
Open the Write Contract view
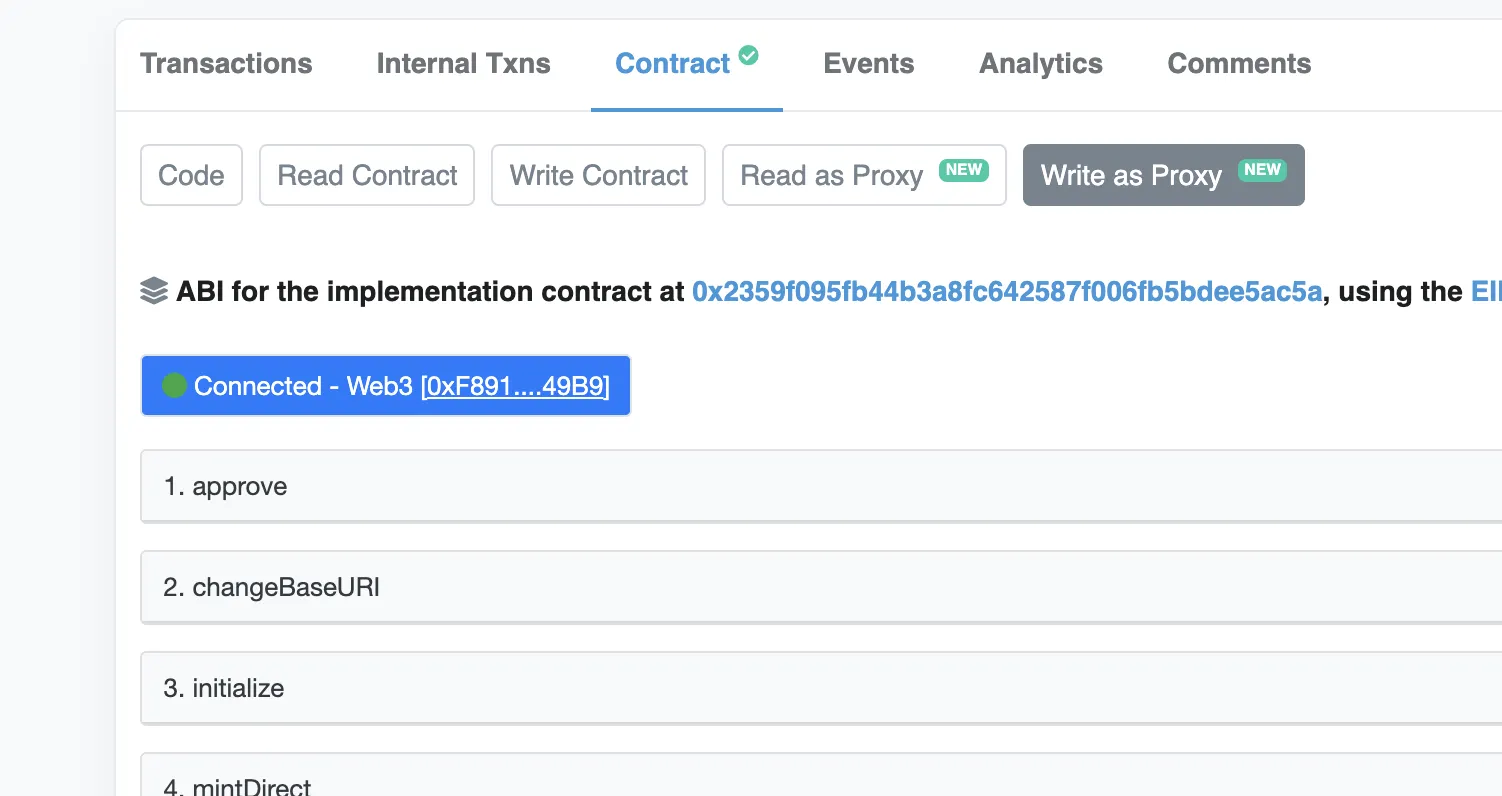click(x=598, y=176)
